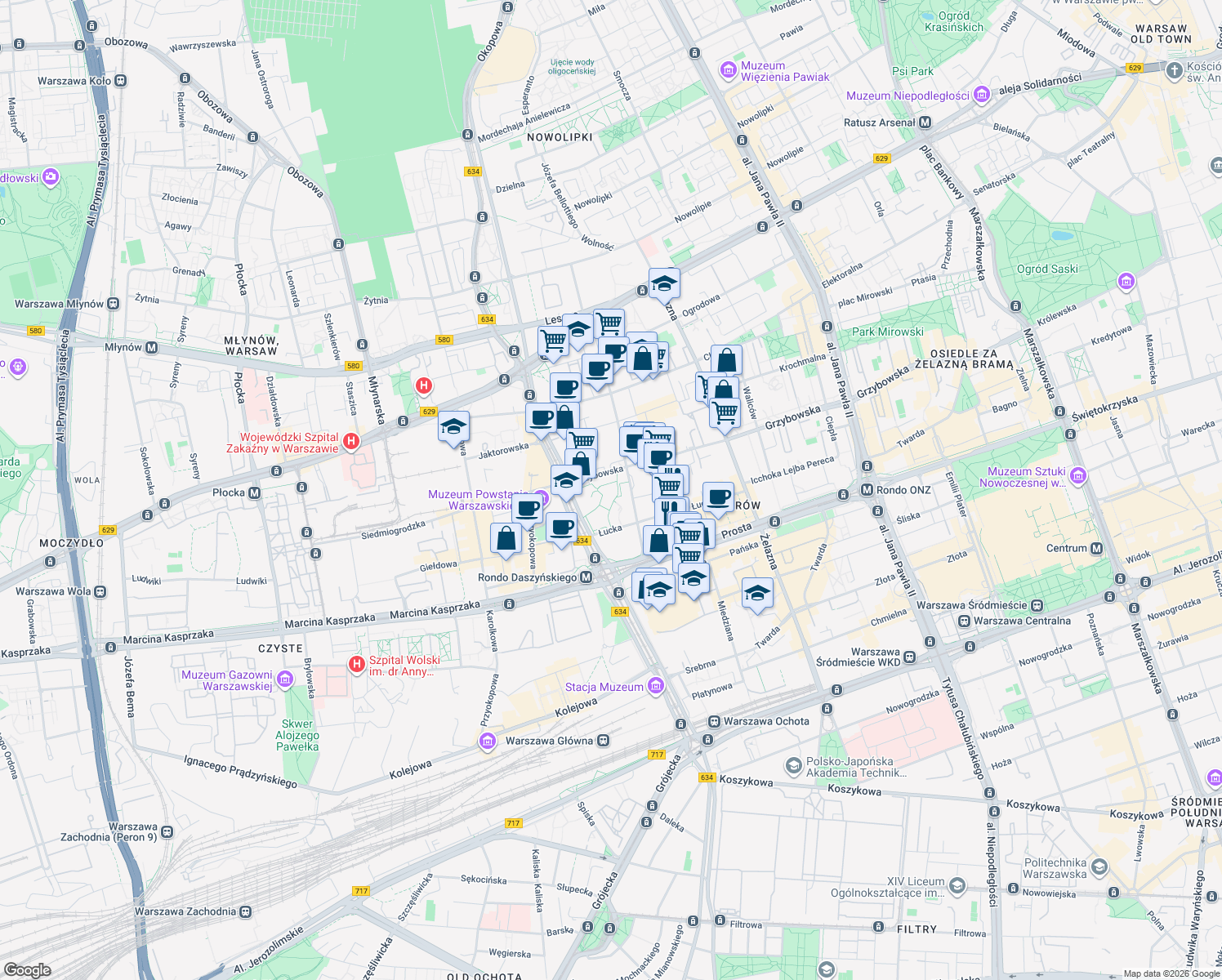Image resolution: width=1222 pixels, height=980 pixels.
Task: Click the Muzeum Niepodległości label
Action: (x=909, y=95)
